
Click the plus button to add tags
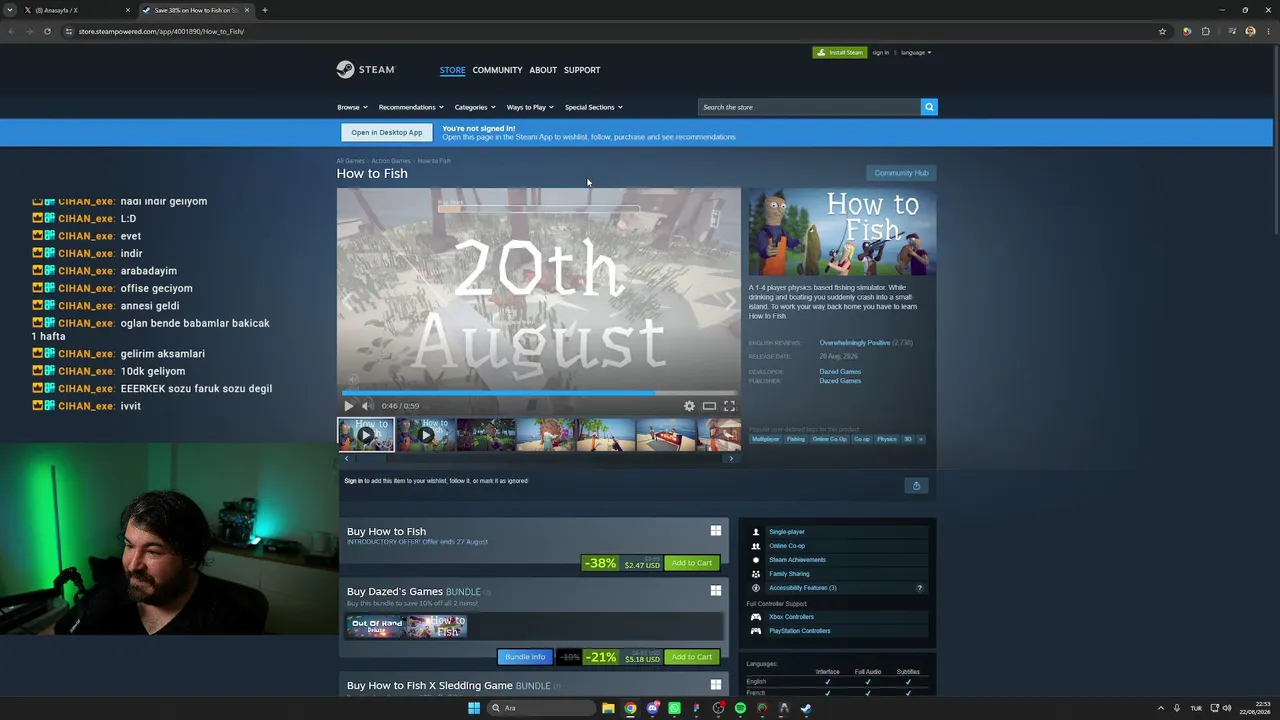point(921,439)
